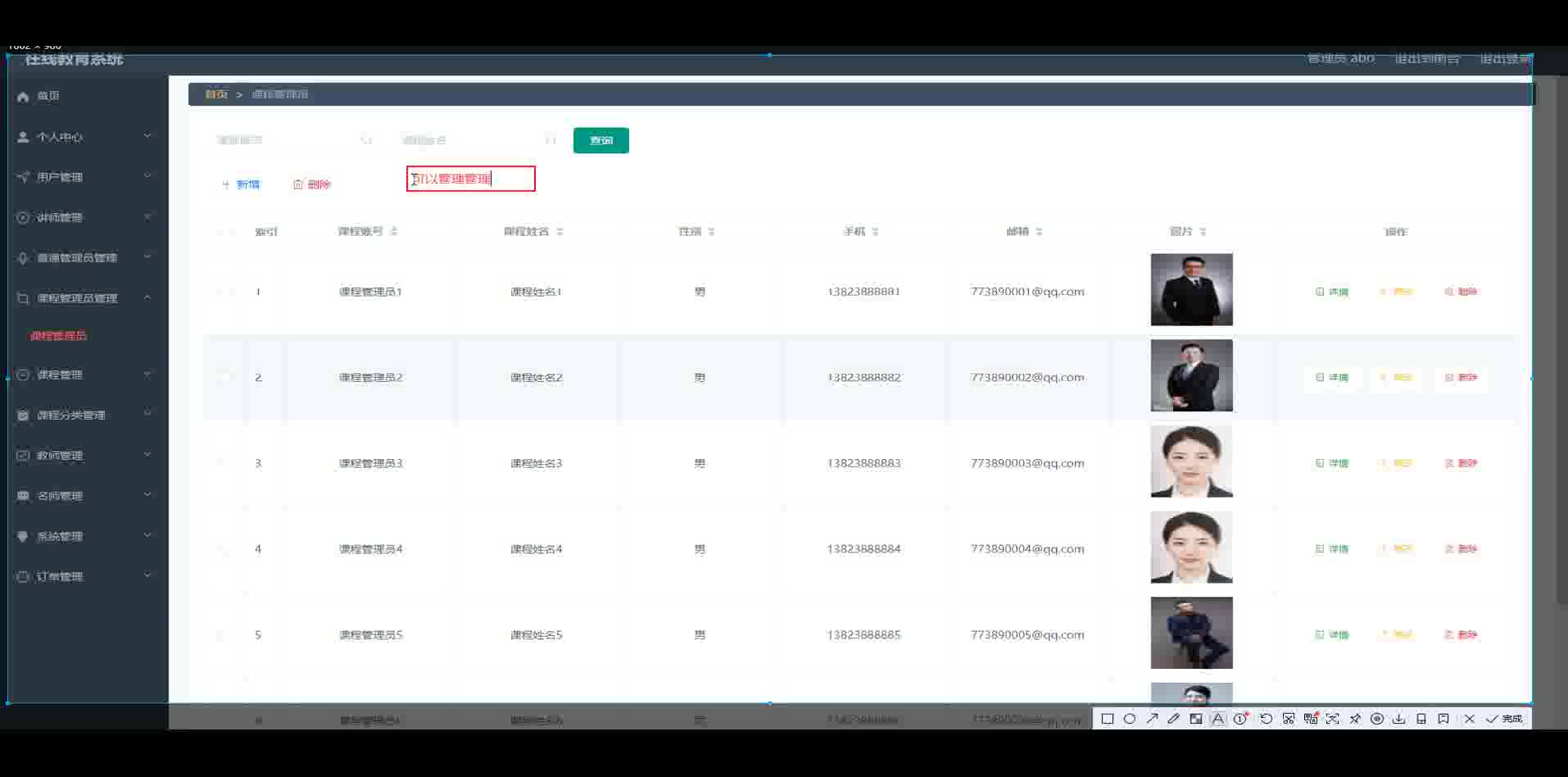Click the home icon beside 首页
The height and width of the screenshot is (777, 1568).
(x=23, y=97)
